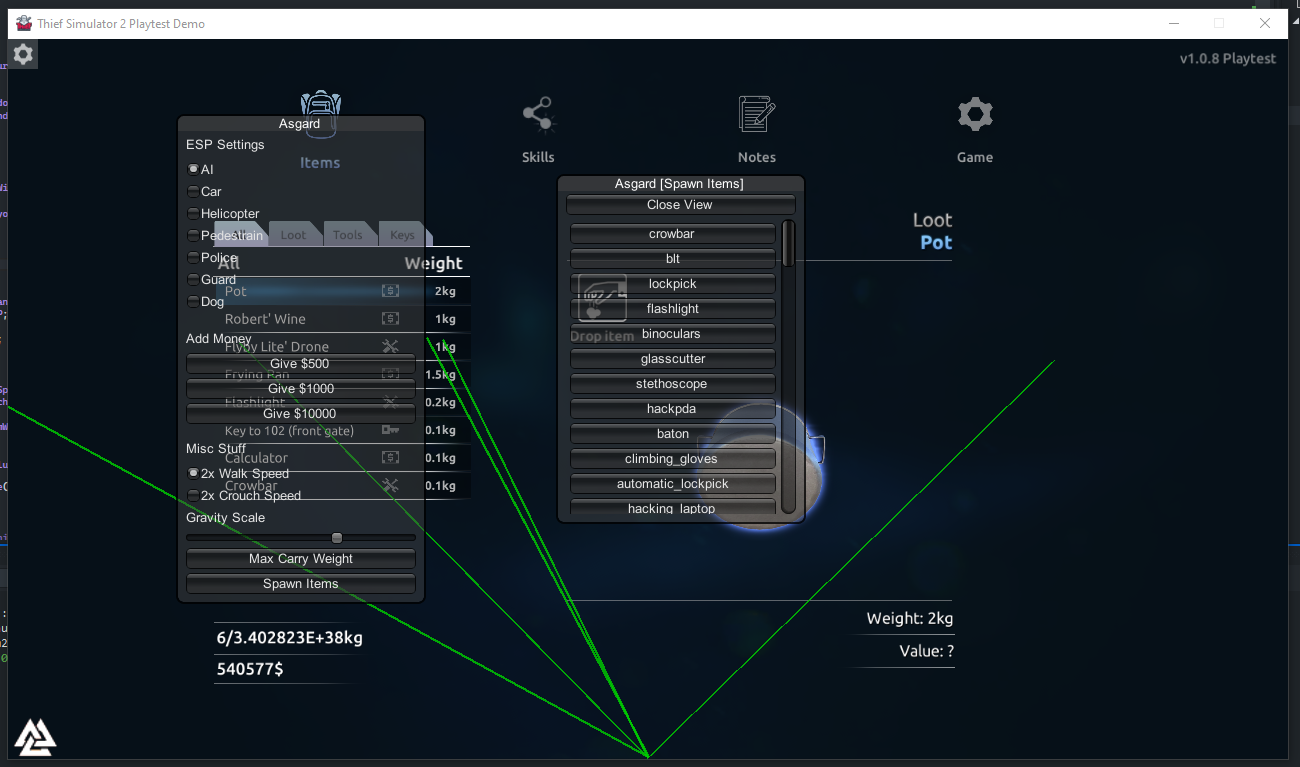Click the Weight column header

click(x=433, y=263)
